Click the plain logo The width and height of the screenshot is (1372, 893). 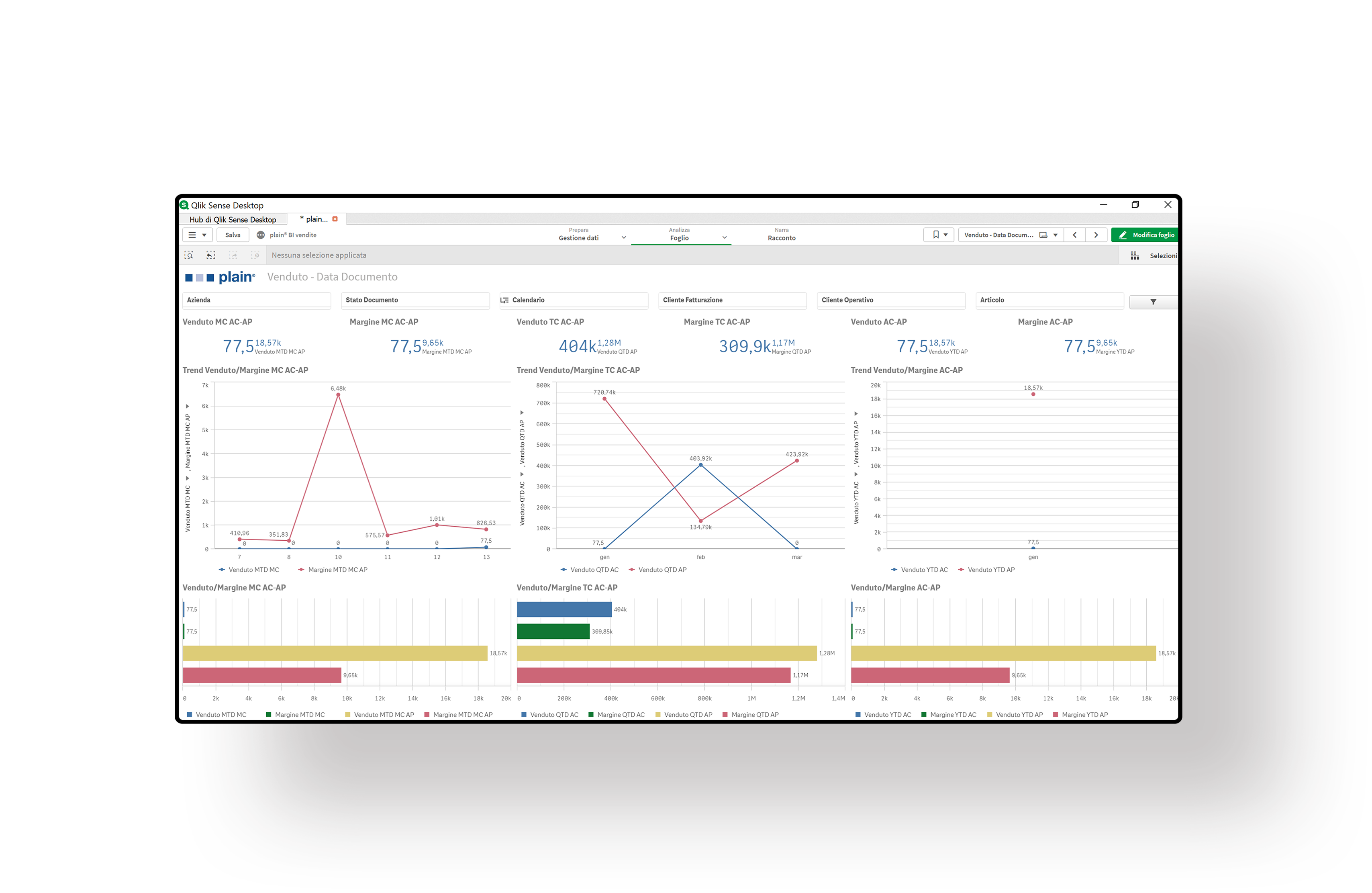(220, 277)
